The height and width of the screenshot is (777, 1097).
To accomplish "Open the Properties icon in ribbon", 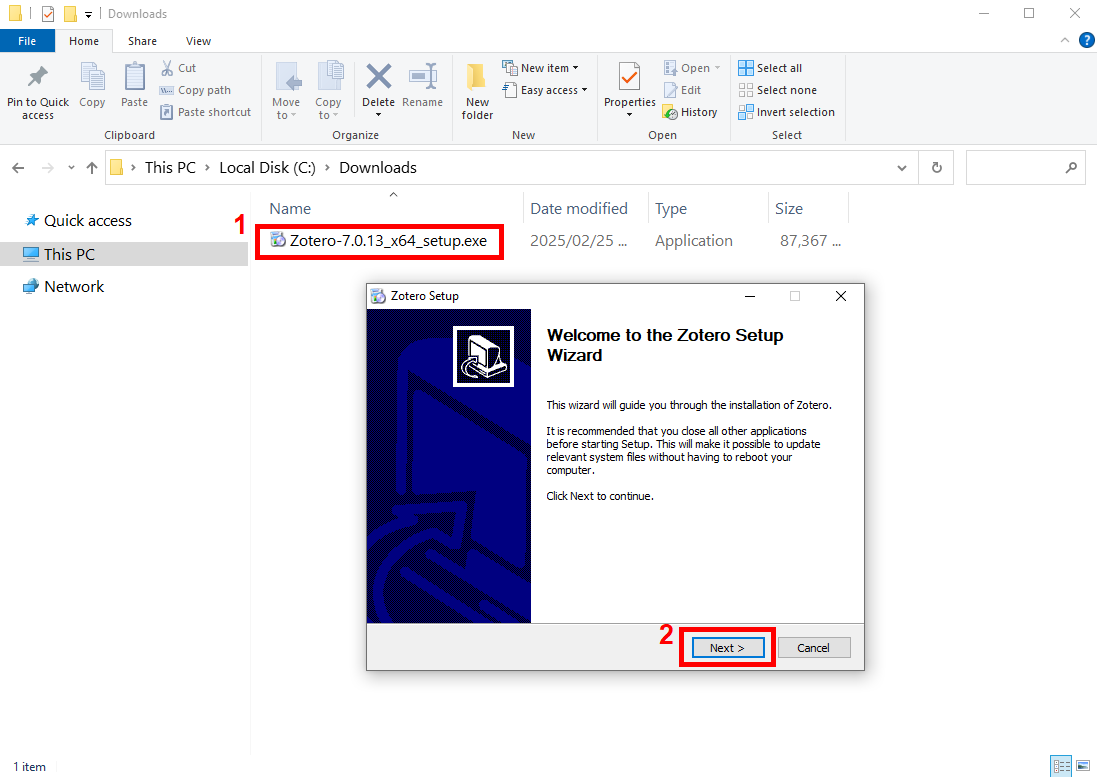I will [x=629, y=78].
